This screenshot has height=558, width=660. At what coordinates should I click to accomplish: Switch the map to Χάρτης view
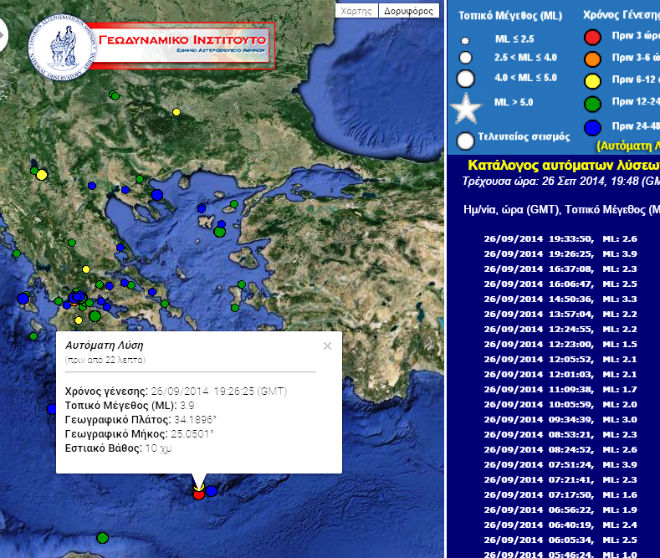(x=357, y=11)
